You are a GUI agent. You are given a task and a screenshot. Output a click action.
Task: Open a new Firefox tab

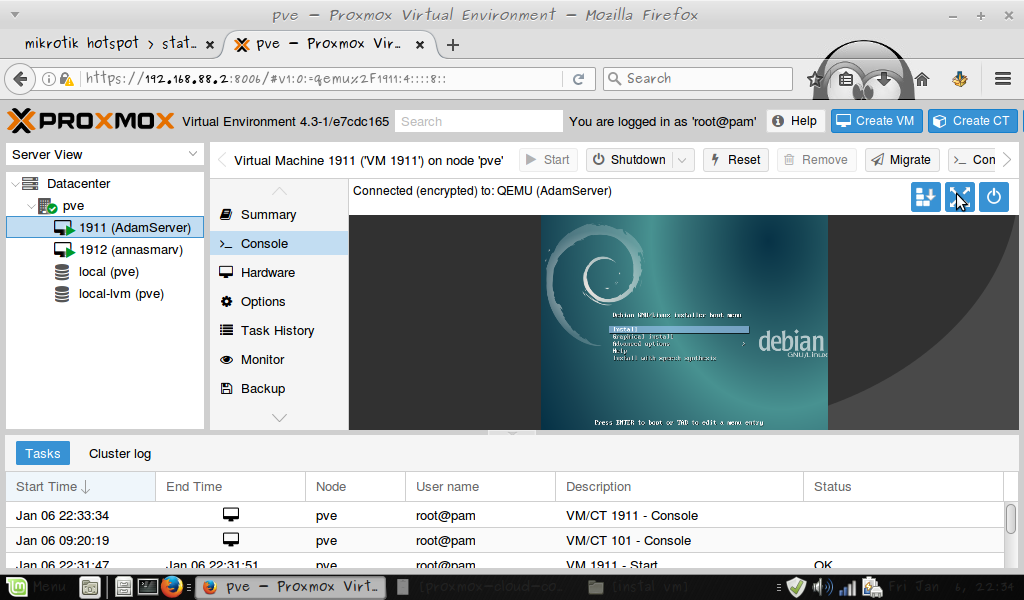[x=453, y=44]
